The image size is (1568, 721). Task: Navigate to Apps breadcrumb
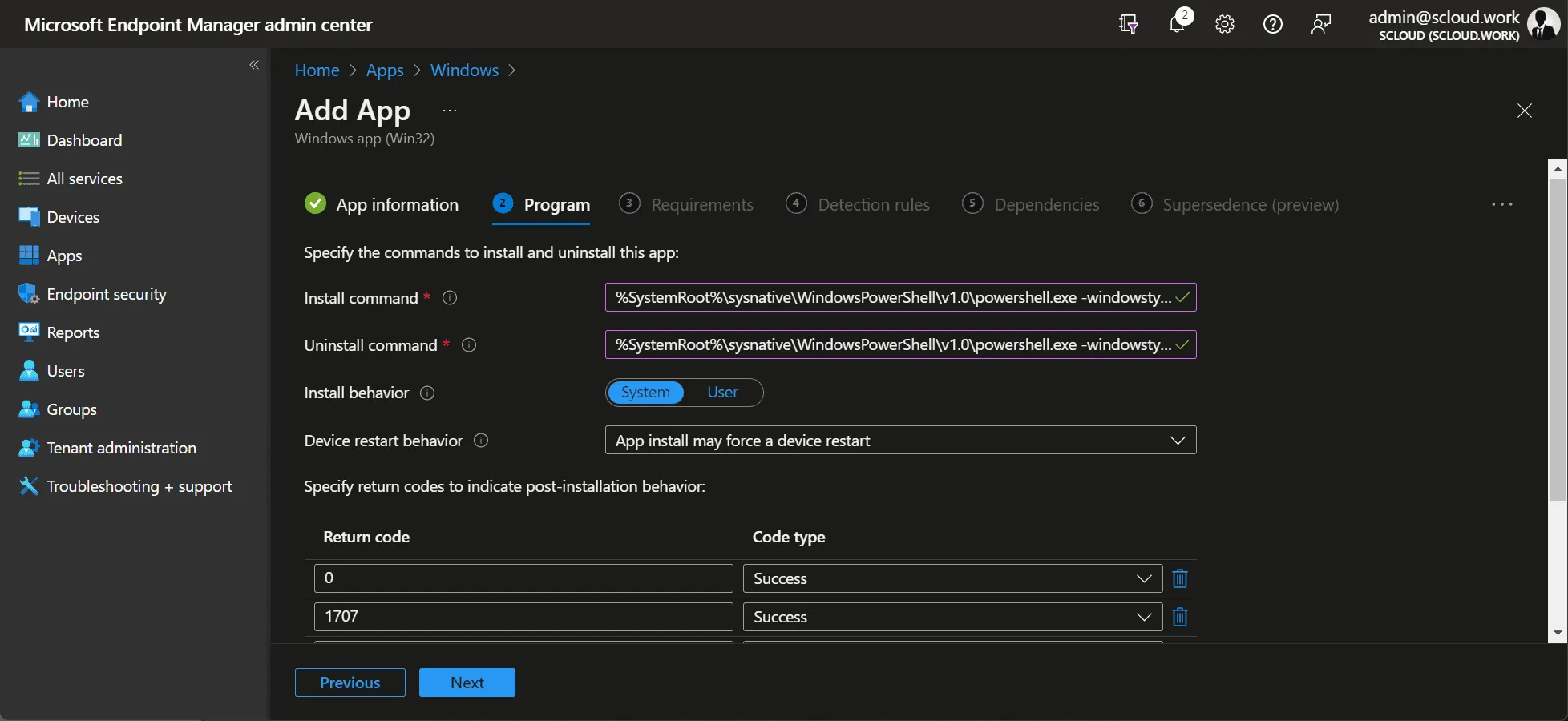[x=385, y=70]
